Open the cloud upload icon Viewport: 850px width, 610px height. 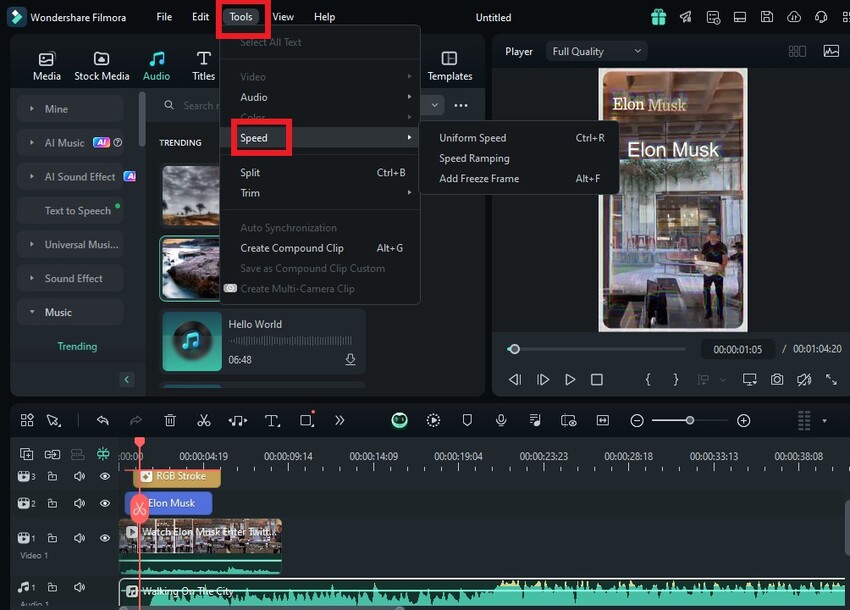click(x=794, y=17)
